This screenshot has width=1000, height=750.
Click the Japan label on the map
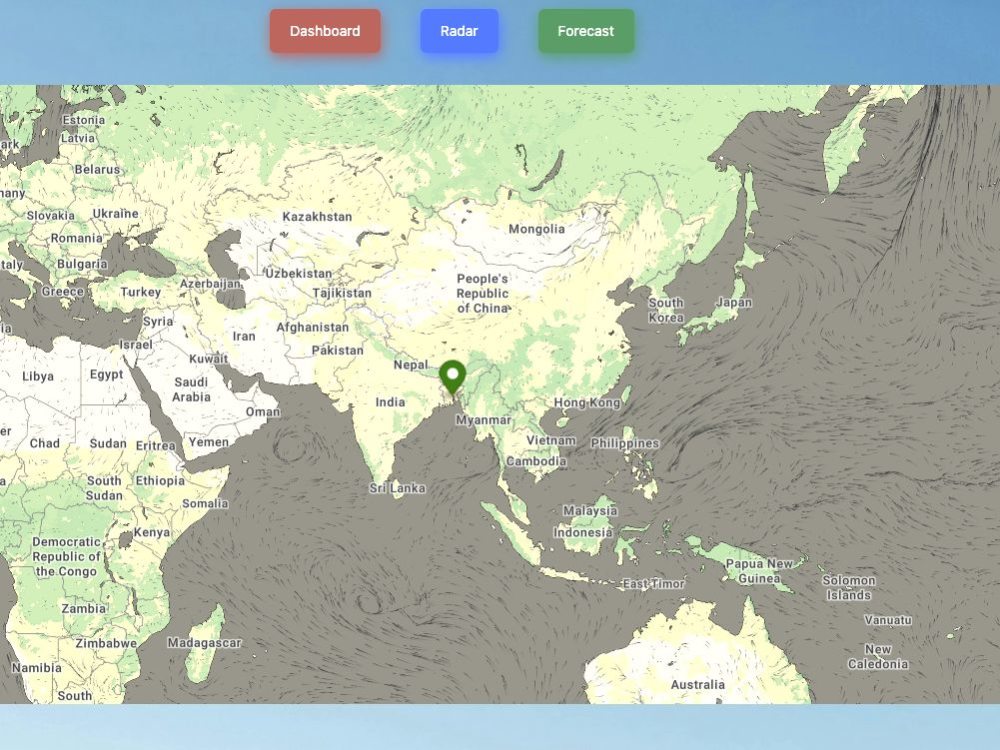coord(734,302)
